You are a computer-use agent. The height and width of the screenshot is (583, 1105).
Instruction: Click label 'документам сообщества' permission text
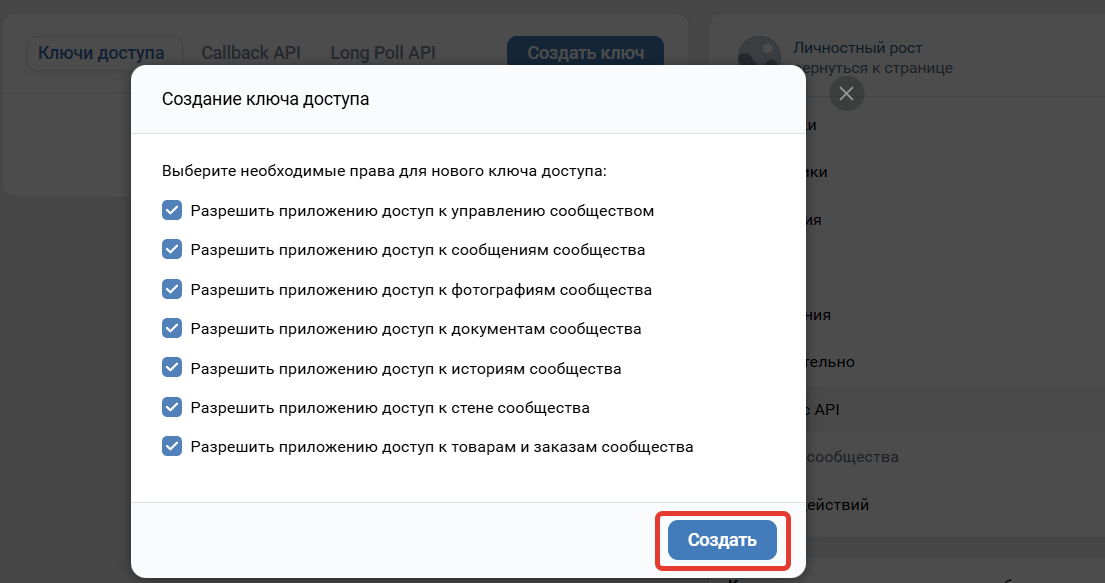546,329
